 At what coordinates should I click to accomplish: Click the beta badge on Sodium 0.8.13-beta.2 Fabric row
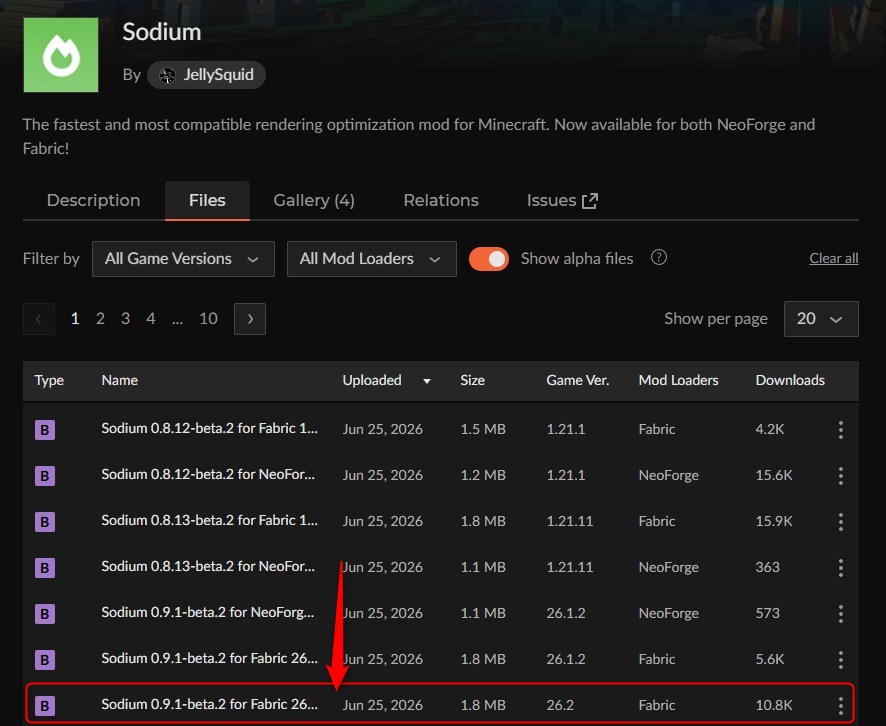(x=45, y=521)
